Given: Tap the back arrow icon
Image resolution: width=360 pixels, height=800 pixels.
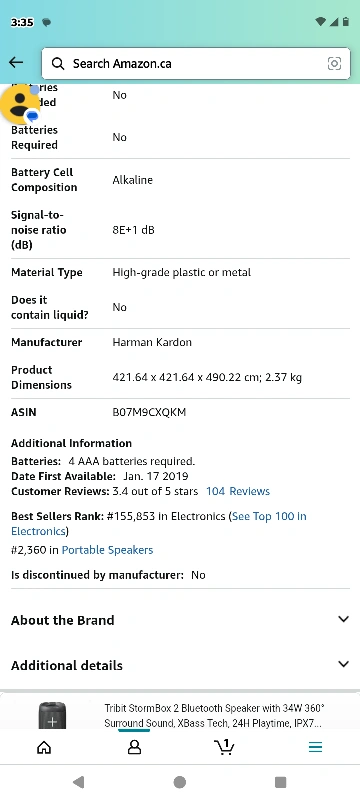Looking at the screenshot, I should click(16, 63).
